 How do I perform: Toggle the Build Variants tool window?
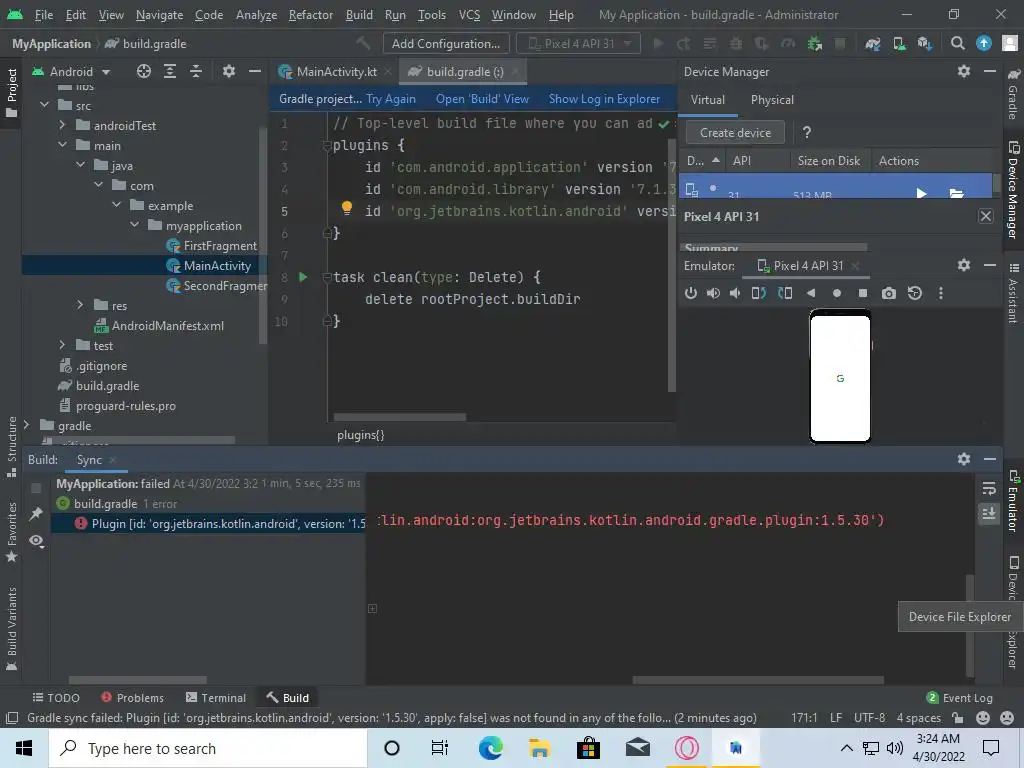pyautogui.click(x=11, y=629)
